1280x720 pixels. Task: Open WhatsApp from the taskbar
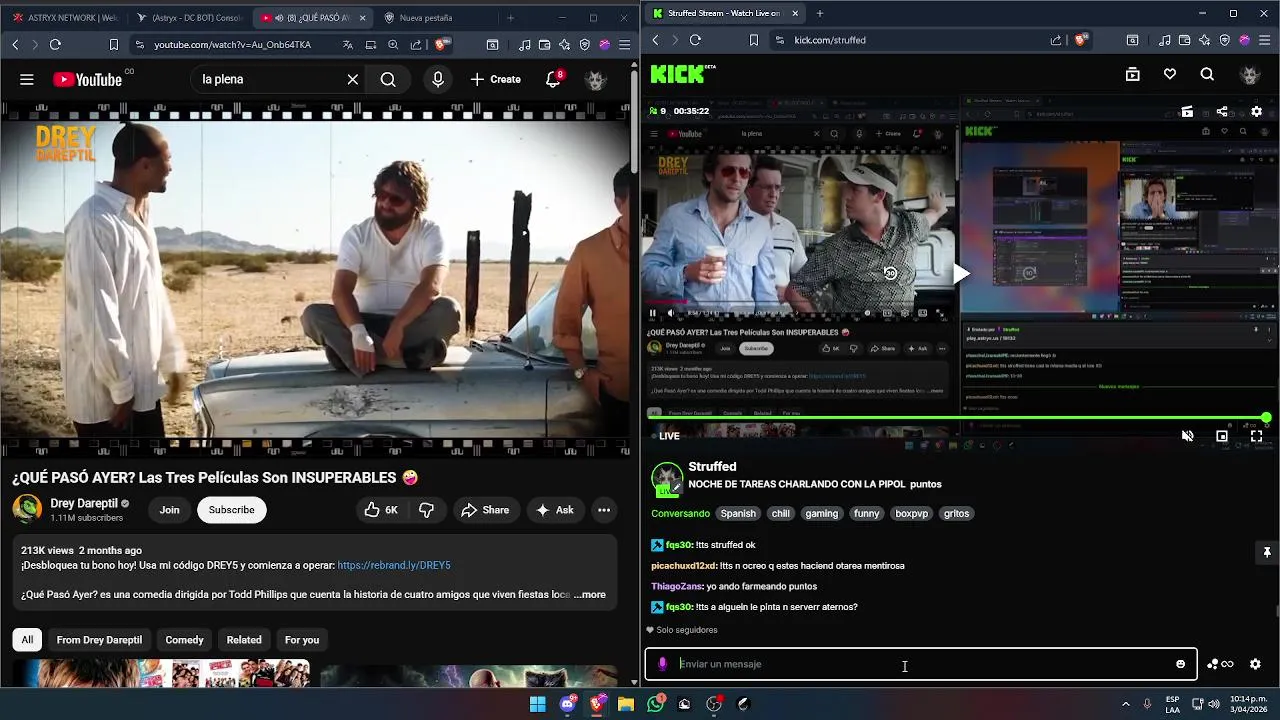pos(655,704)
